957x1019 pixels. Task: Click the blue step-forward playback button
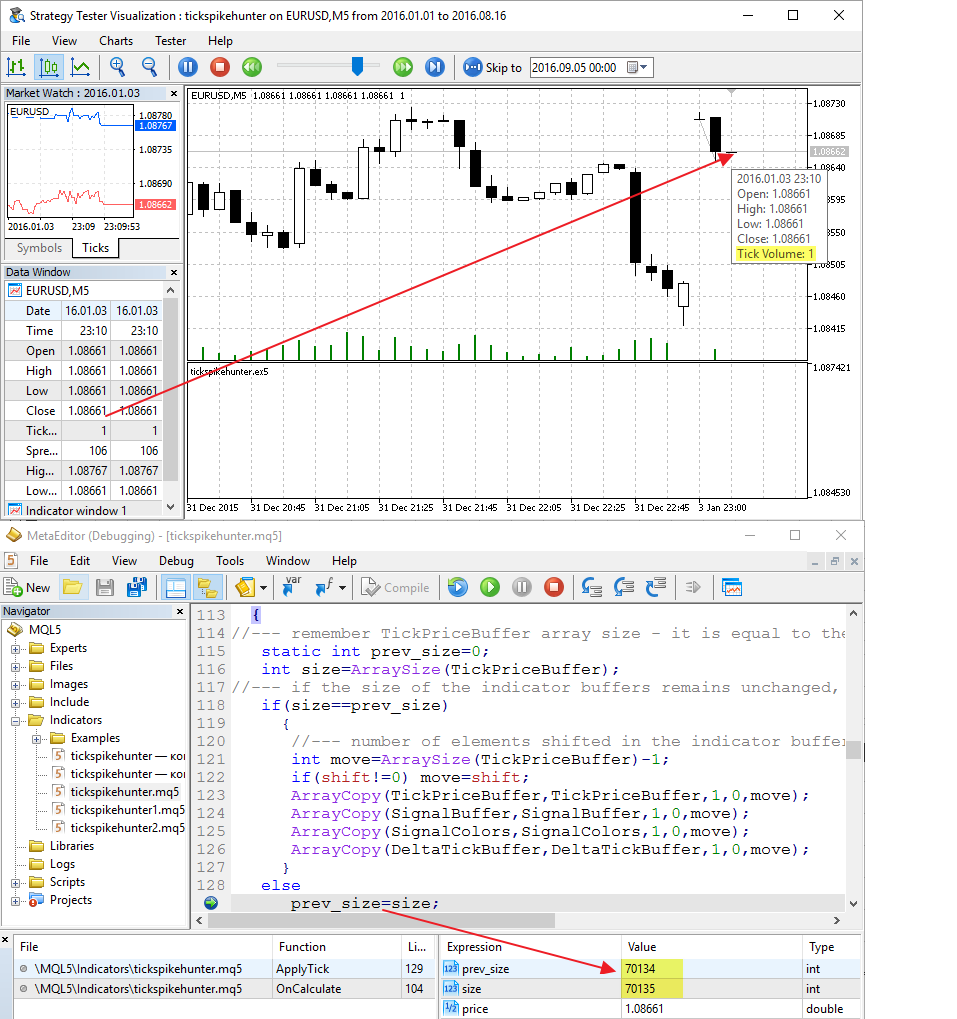435,67
